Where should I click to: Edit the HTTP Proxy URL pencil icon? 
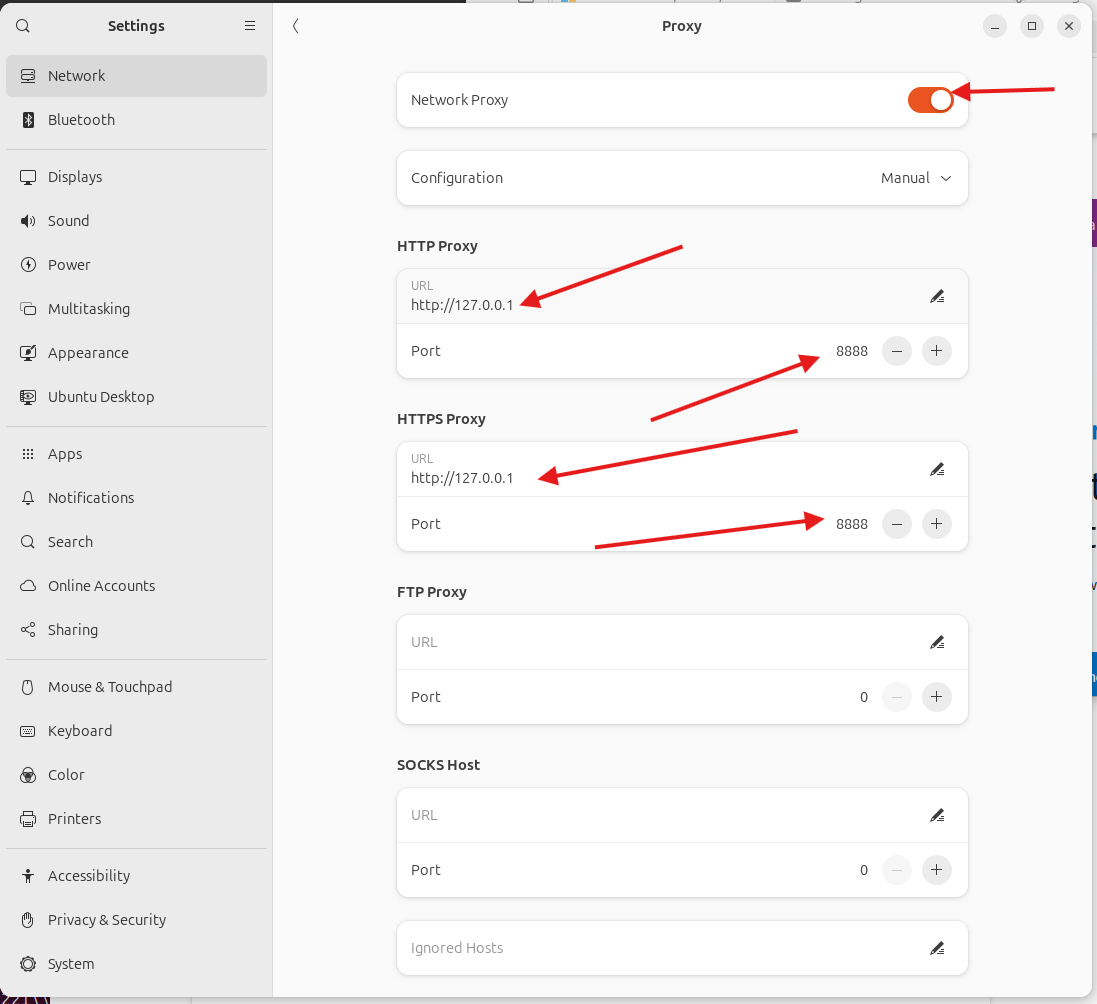(936, 296)
